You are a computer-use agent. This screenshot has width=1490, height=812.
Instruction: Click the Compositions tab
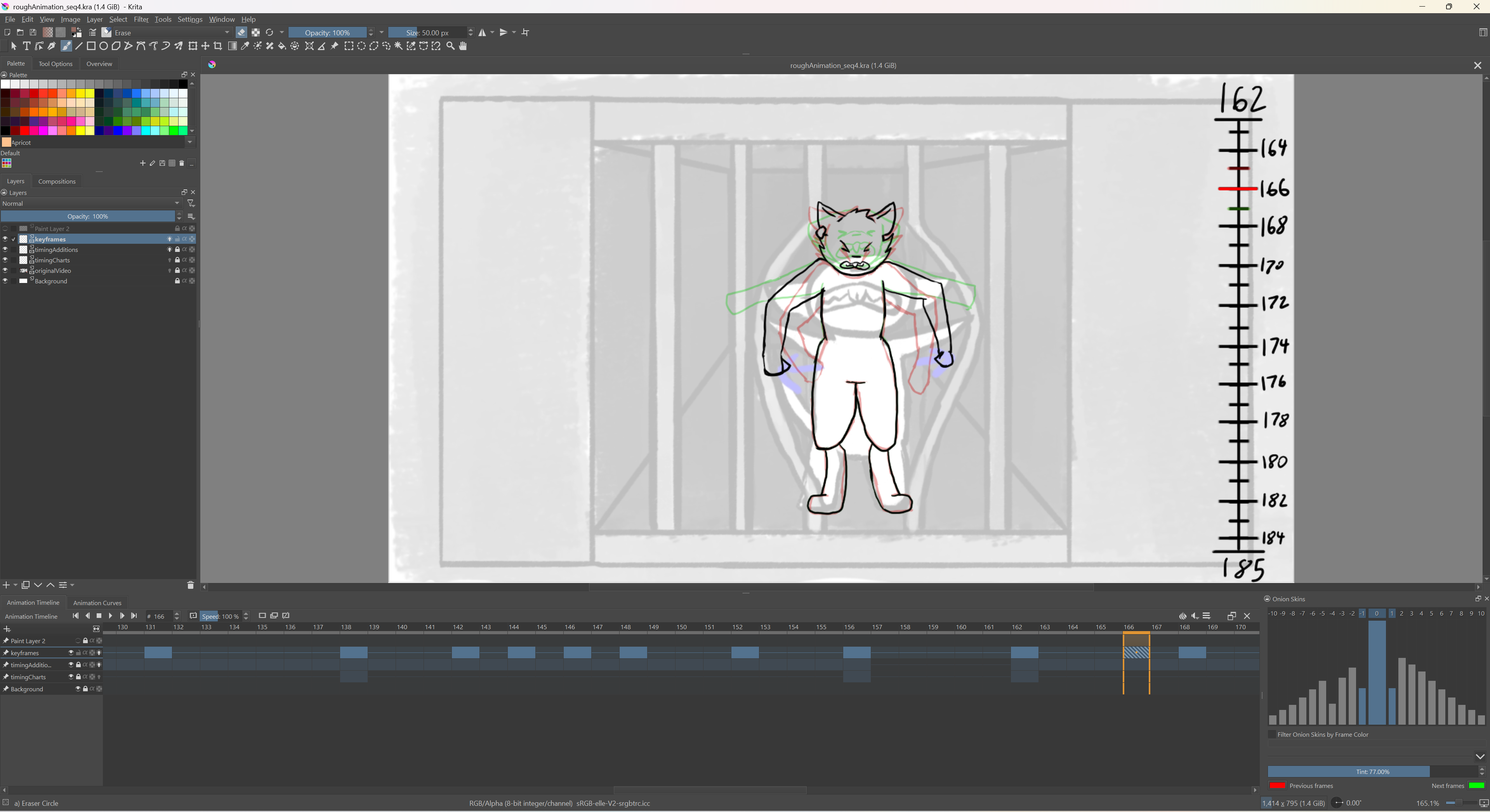[57, 182]
